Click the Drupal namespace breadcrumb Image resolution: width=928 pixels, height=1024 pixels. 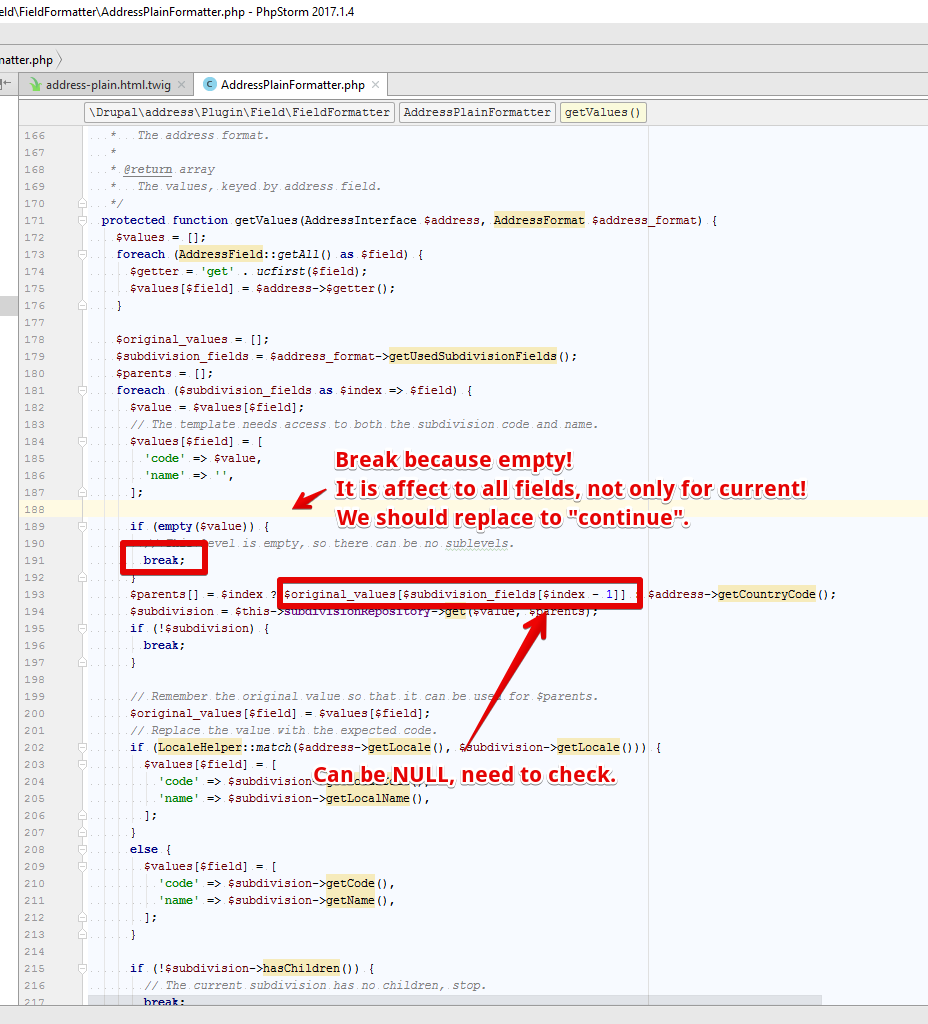[x=239, y=113]
